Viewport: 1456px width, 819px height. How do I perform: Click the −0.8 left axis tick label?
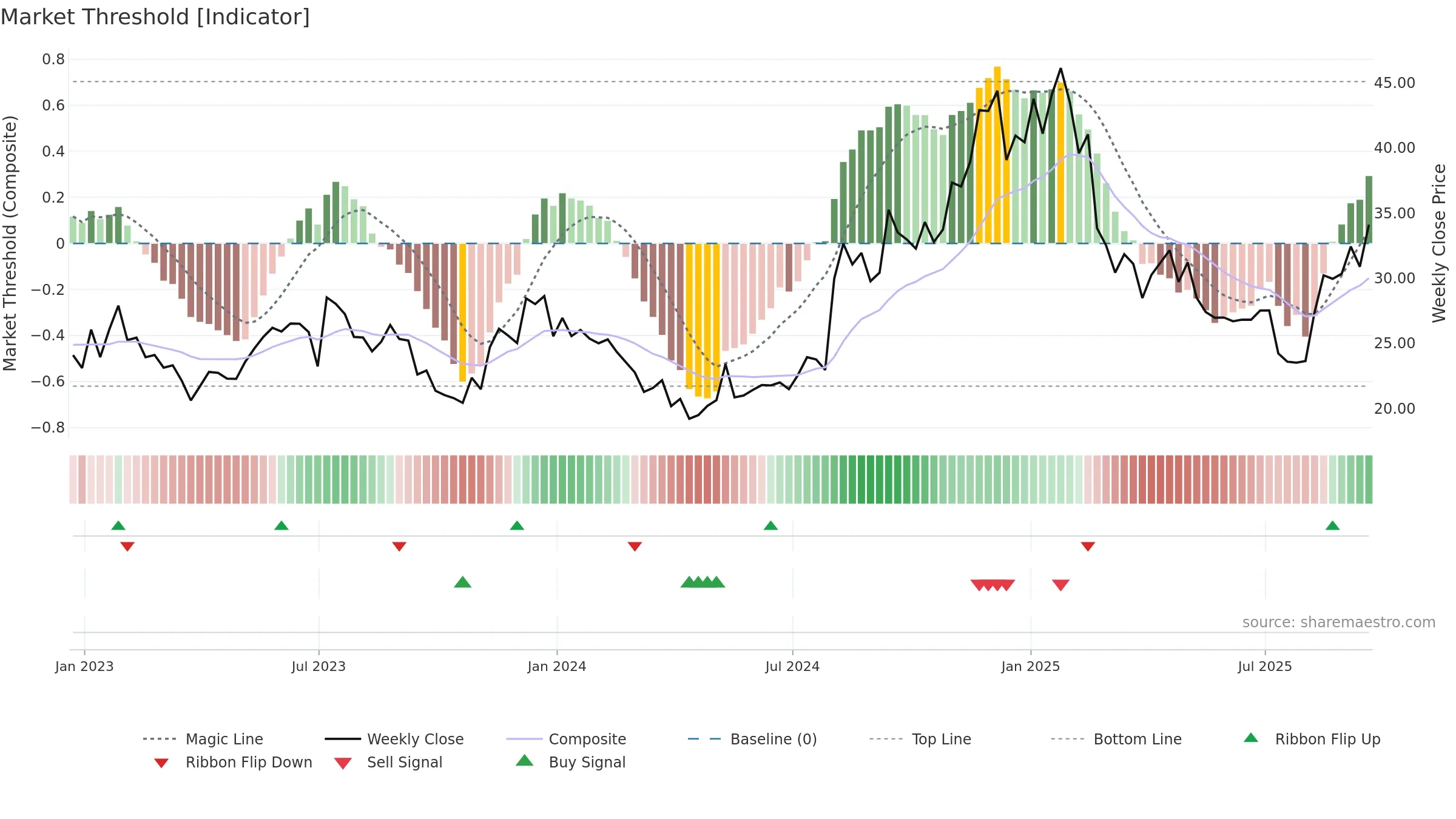pos(48,428)
